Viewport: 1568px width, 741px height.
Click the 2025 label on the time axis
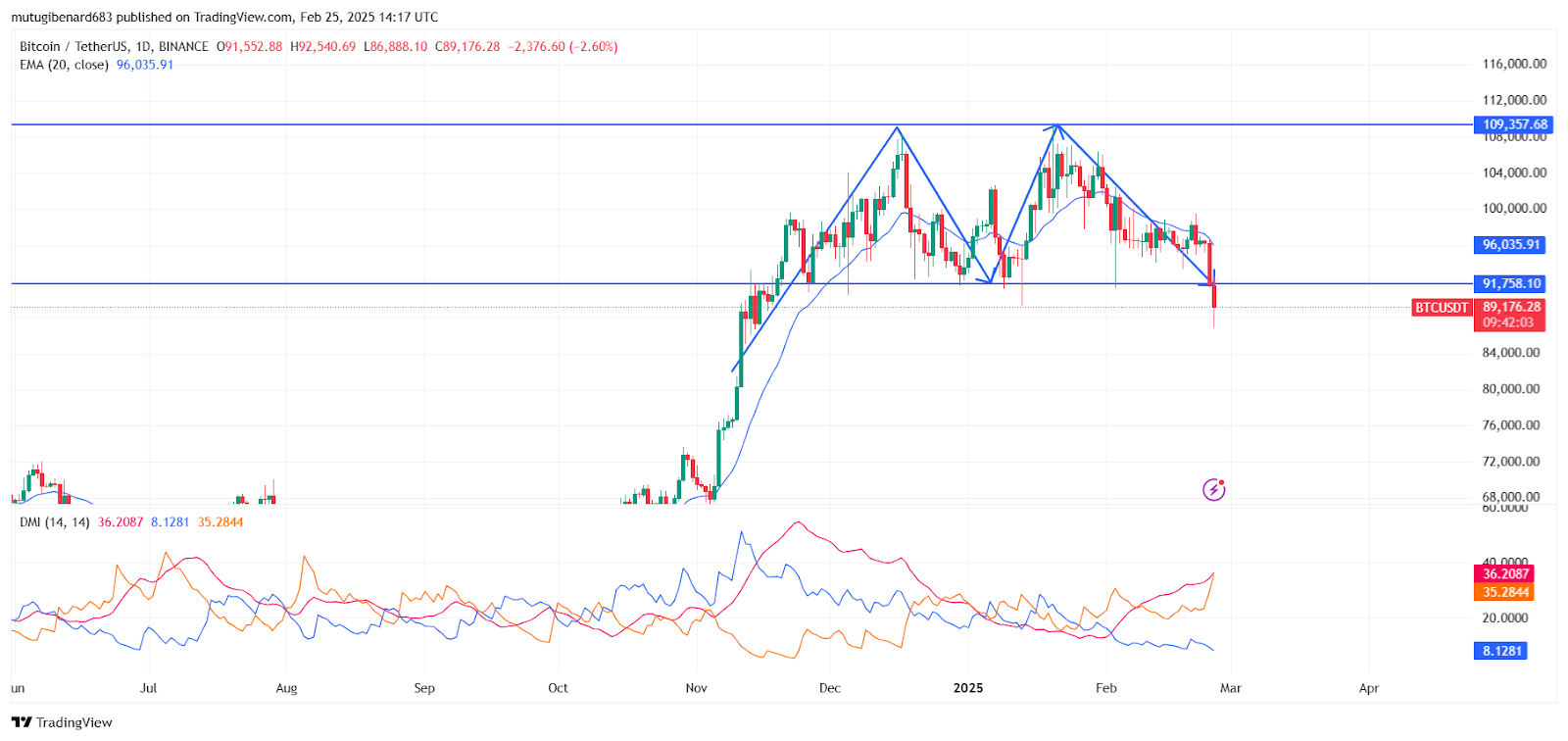pyautogui.click(x=968, y=688)
